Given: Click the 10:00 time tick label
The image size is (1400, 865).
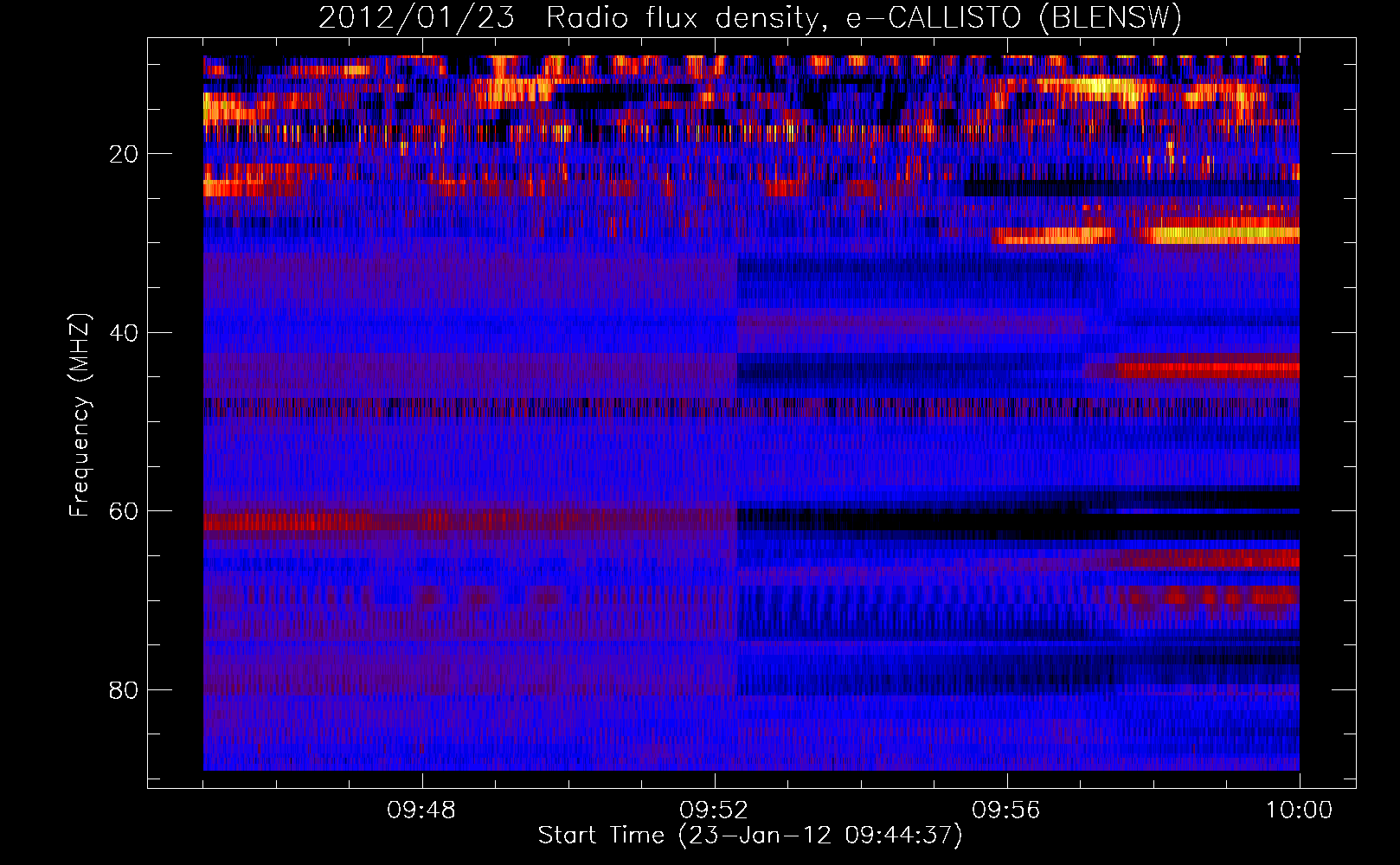Looking at the screenshot, I should click(x=1299, y=811).
